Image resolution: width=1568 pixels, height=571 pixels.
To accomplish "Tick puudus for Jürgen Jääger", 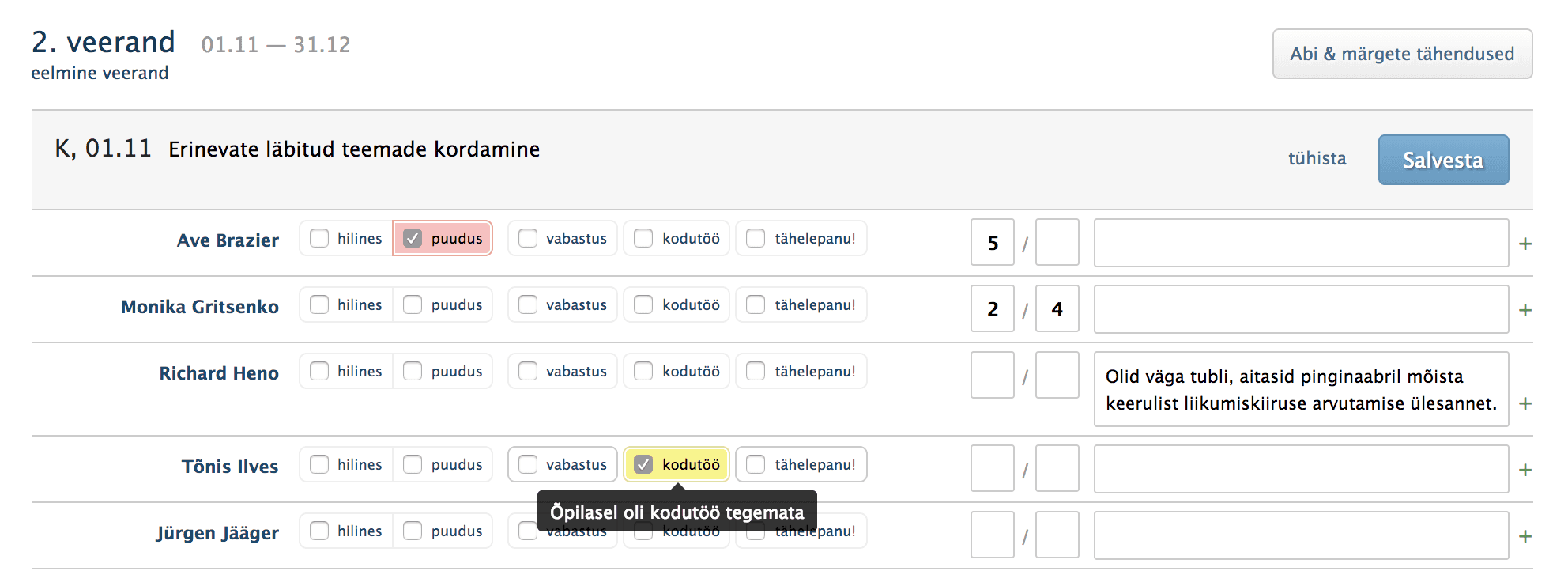I will [x=413, y=531].
